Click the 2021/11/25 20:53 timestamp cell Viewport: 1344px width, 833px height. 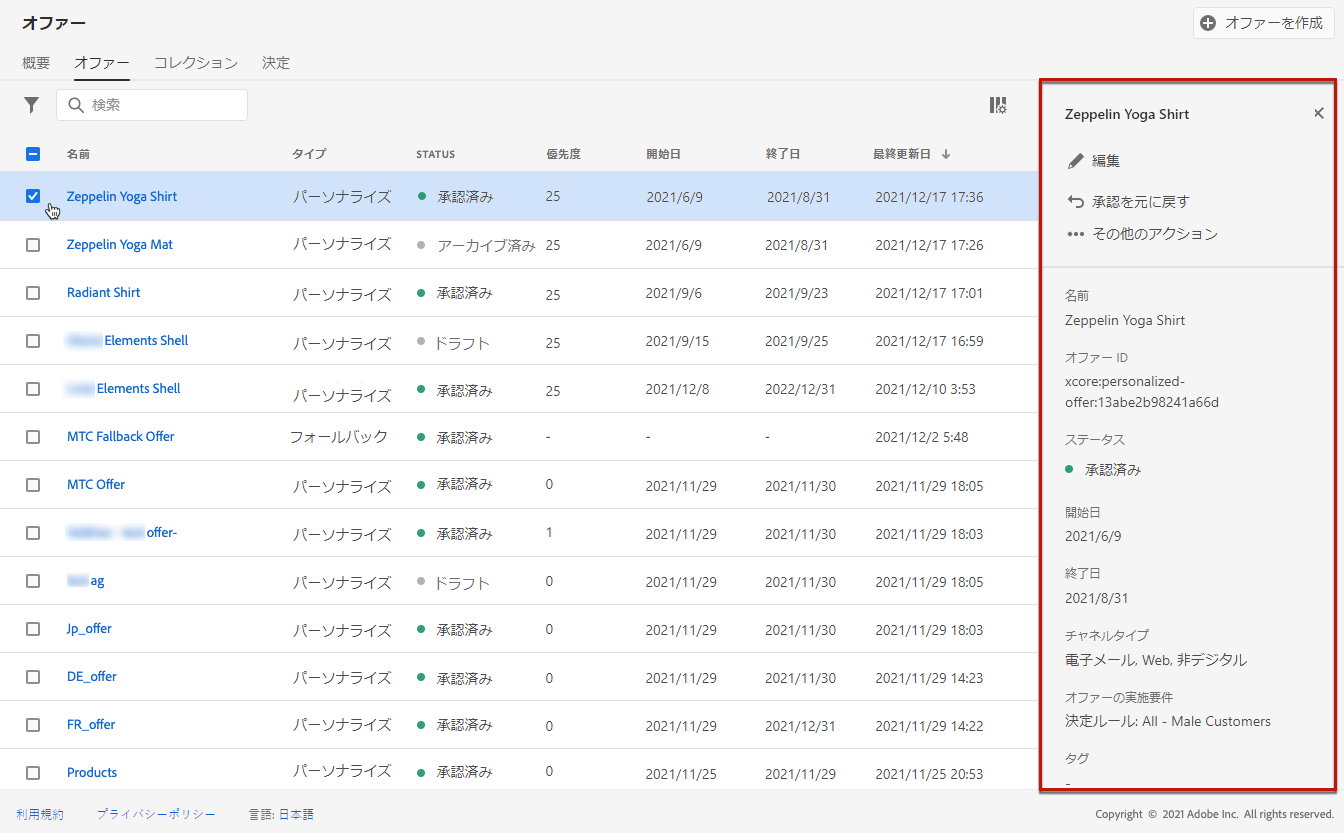[929, 773]
